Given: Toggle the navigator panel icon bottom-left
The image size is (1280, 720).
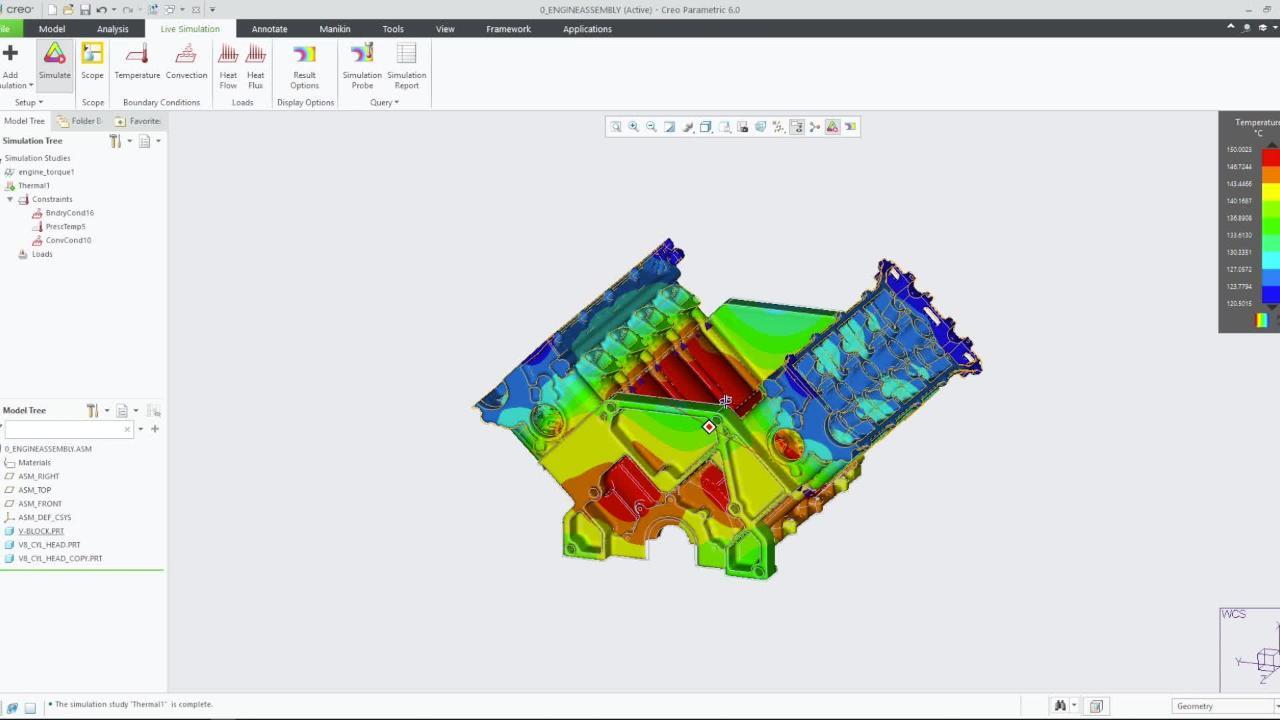Looking at the screenshot, I should click(x=12, y=707).
